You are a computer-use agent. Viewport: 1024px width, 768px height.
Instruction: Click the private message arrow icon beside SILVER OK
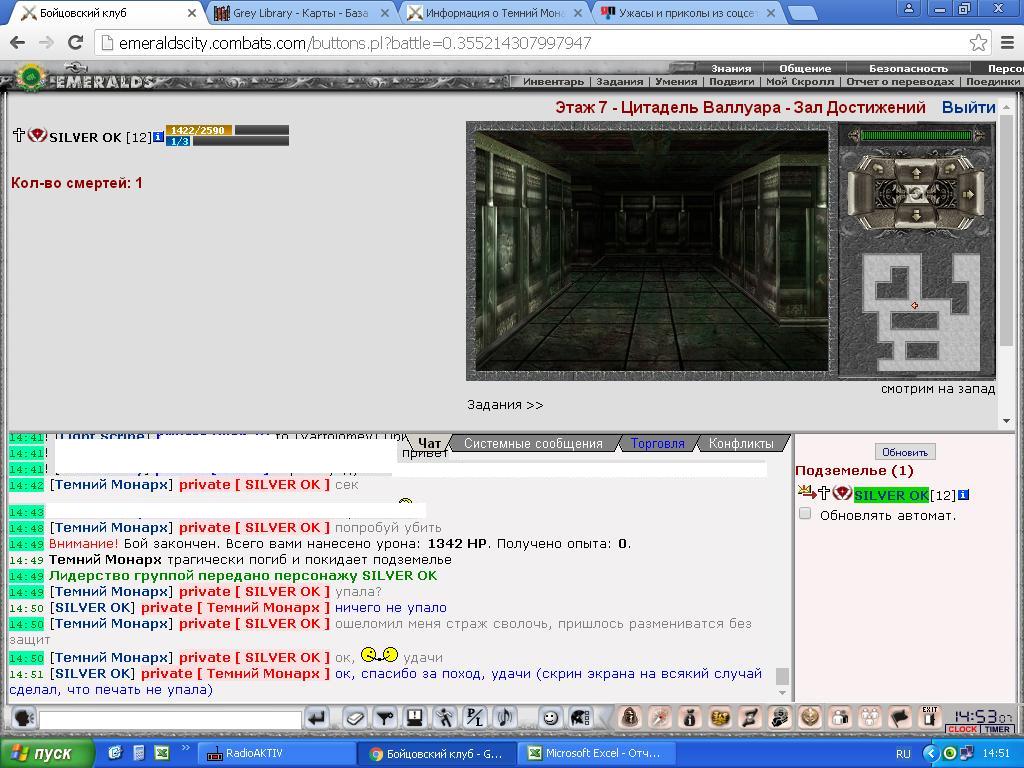tap(807, 492)
